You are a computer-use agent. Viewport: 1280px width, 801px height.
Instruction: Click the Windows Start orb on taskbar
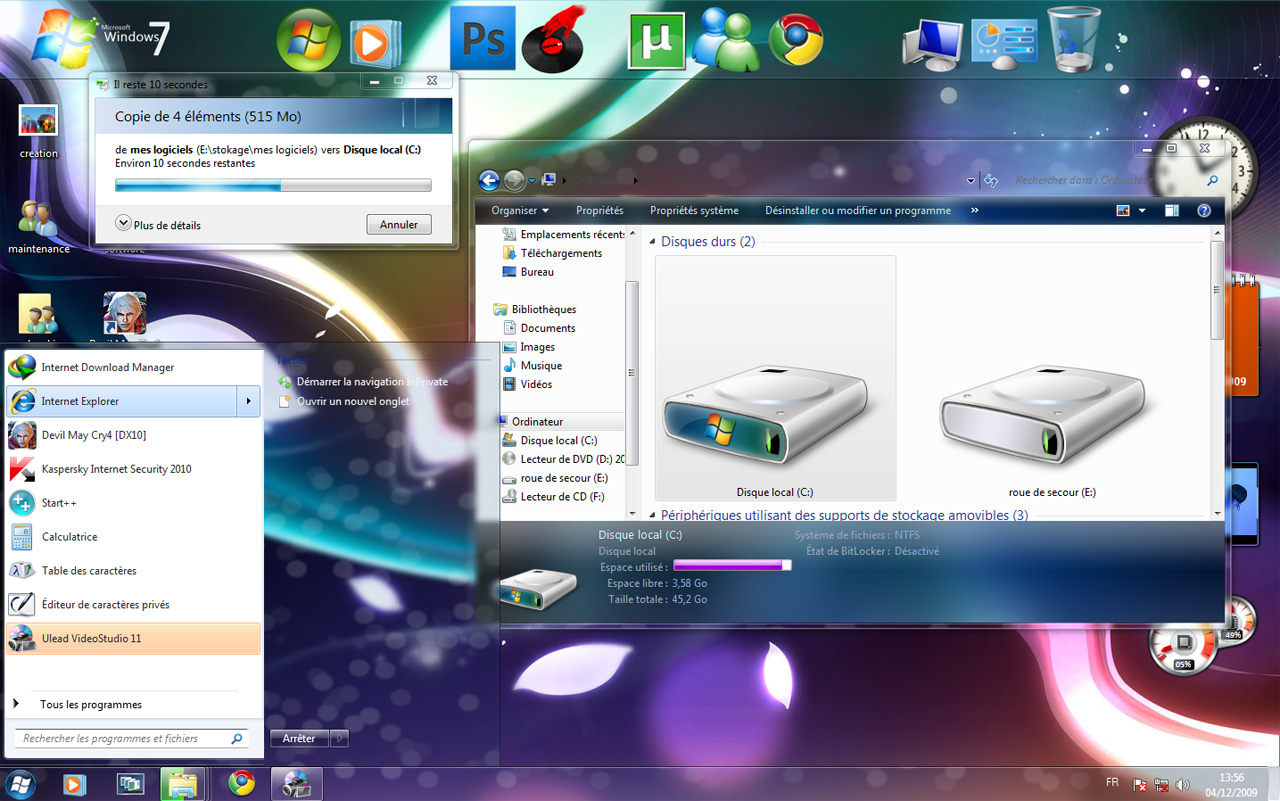pyautogui.click(x=20, y=784)
